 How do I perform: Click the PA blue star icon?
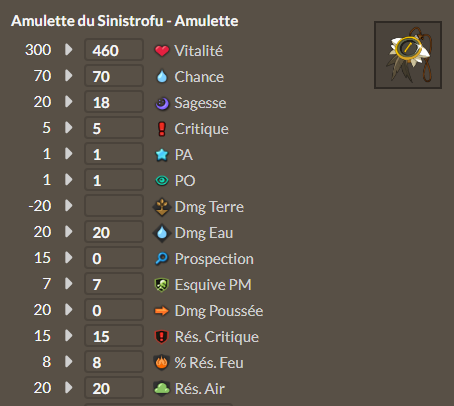tap(162, 155)
